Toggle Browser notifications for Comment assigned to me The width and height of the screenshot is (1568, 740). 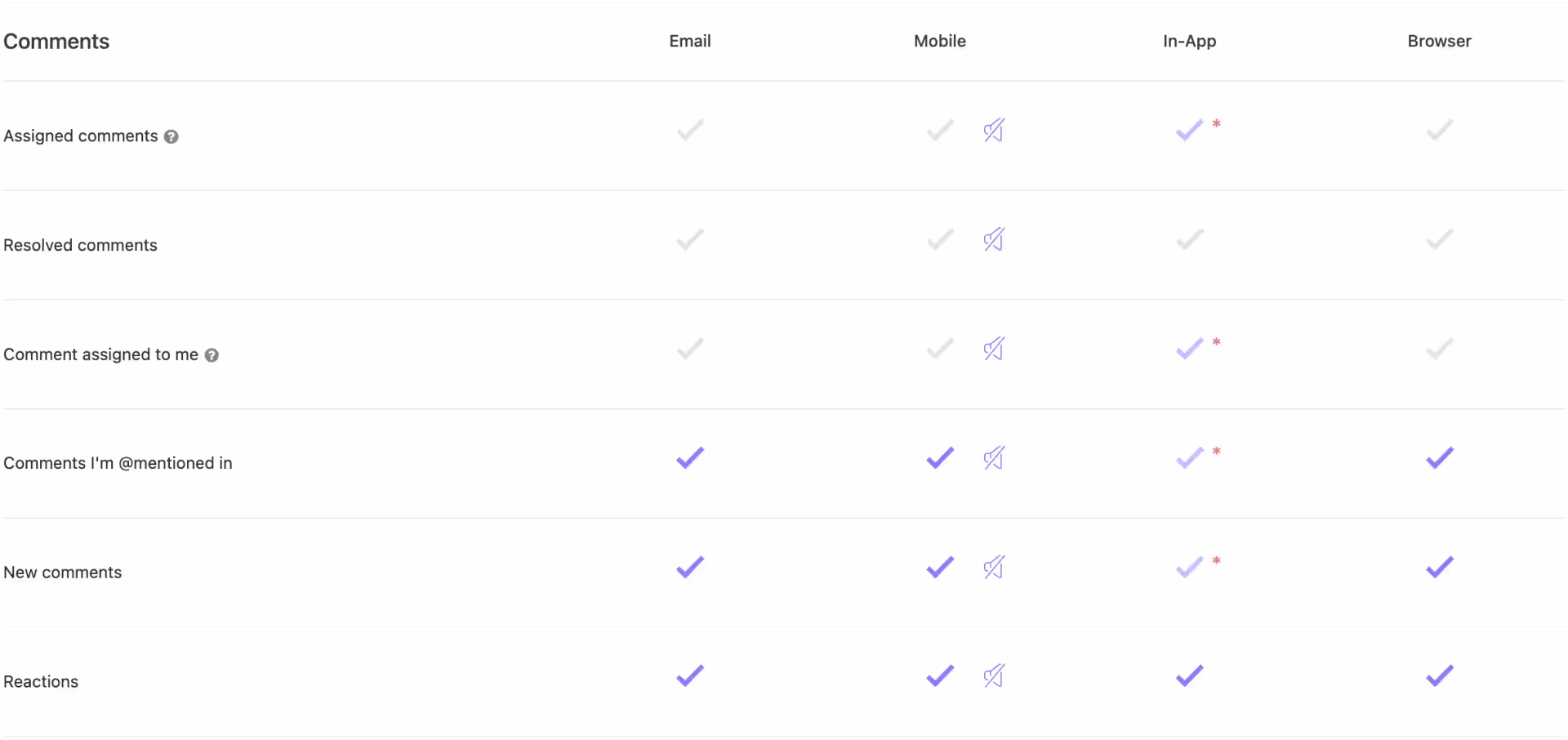click(x=1440, y=349)
